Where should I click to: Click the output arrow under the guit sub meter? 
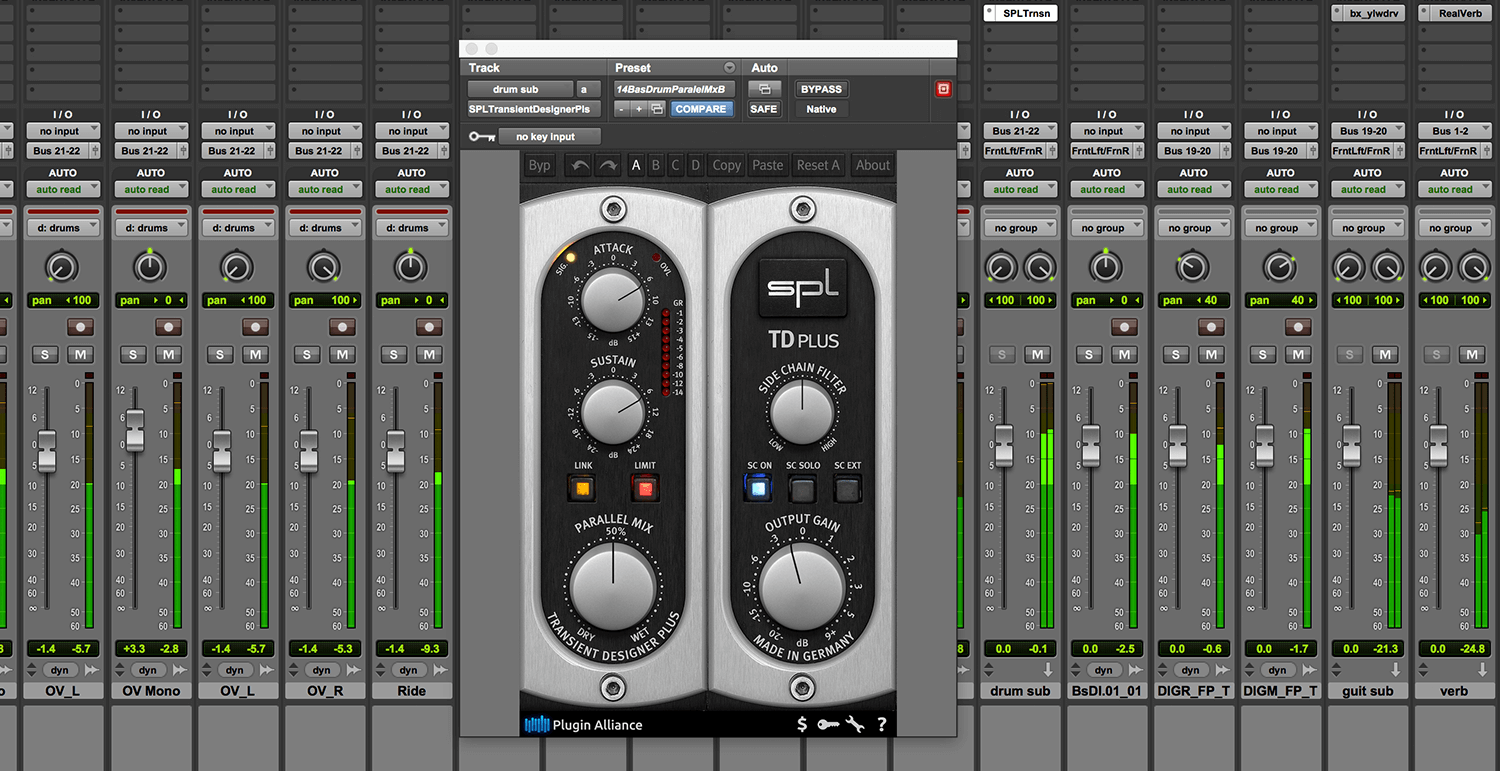click(1396, 670)
